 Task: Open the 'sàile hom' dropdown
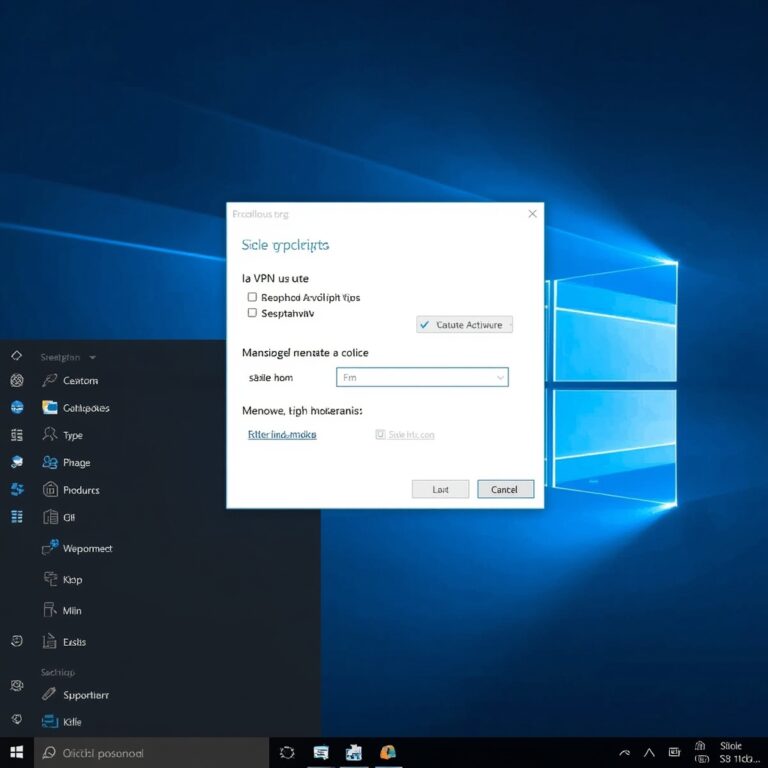pyautogui.click(x=422, y=377)
